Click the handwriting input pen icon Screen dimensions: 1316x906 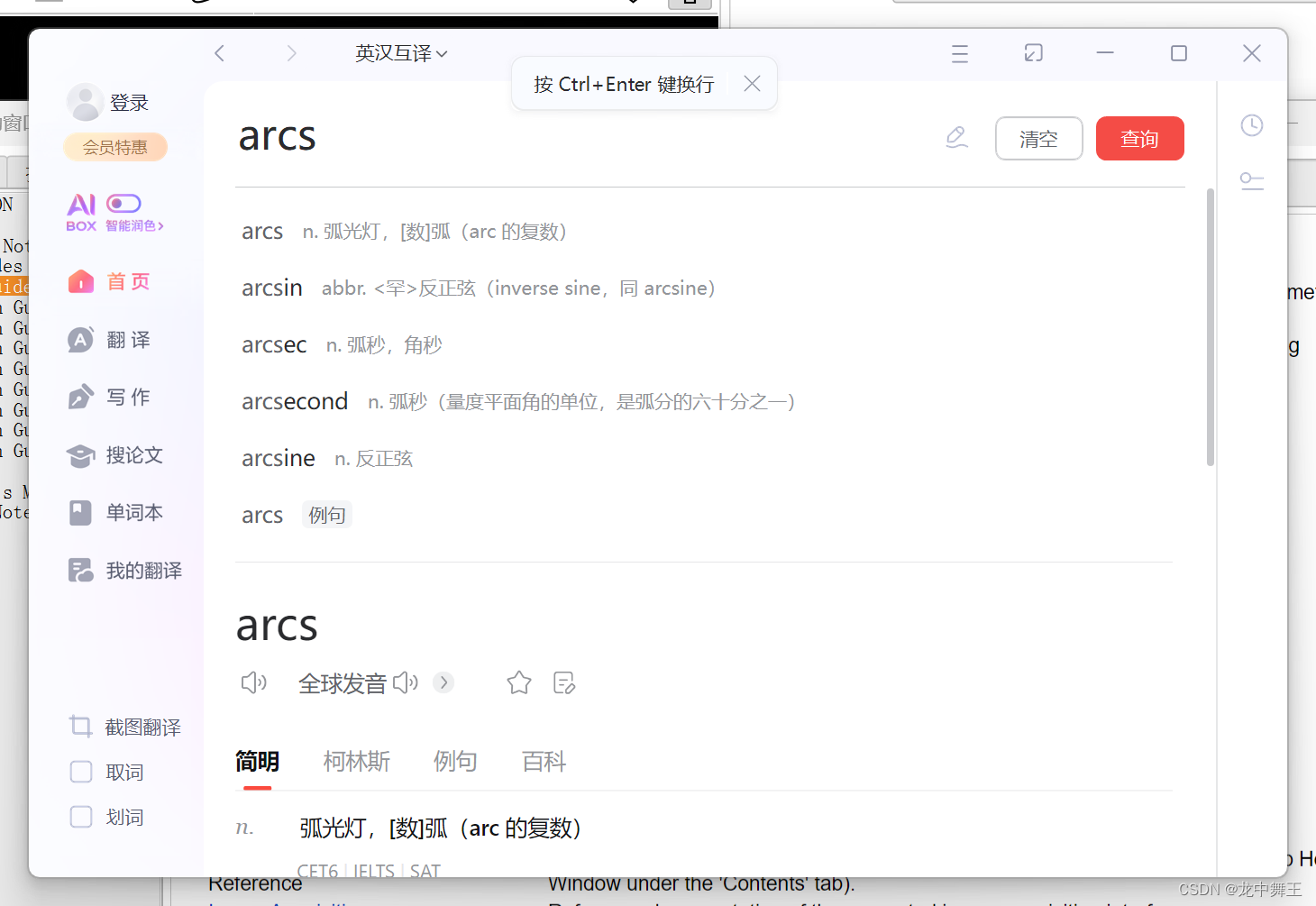coord(957,138)
